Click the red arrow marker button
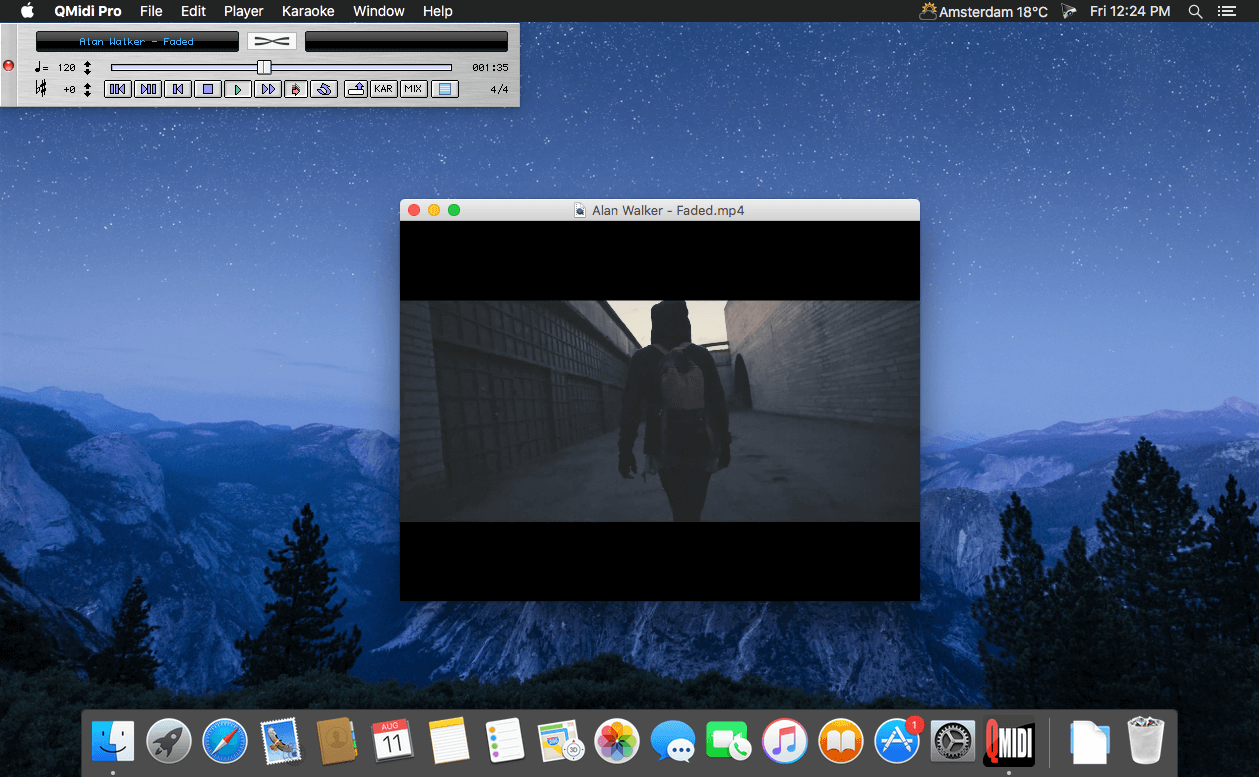The image size is (1259, 777). (x=295, y=89)
